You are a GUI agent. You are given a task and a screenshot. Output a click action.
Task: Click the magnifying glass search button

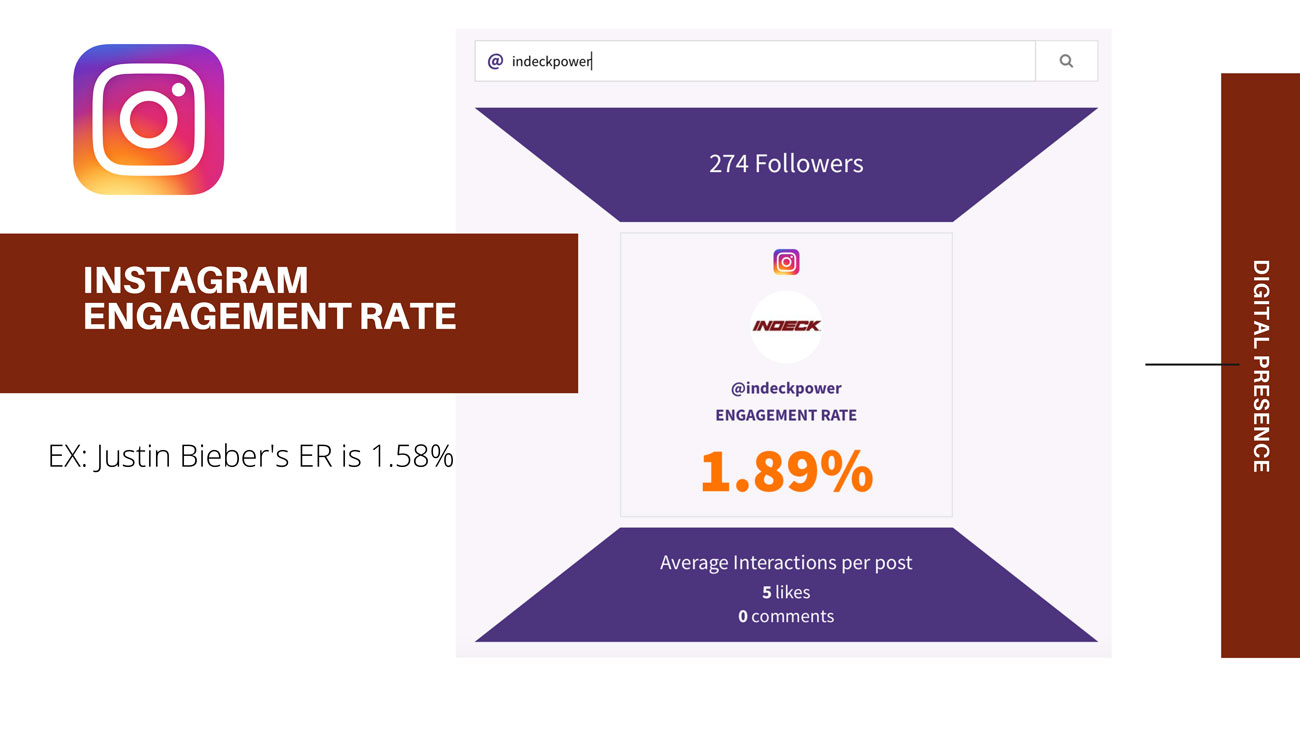tap(1066, 61)
